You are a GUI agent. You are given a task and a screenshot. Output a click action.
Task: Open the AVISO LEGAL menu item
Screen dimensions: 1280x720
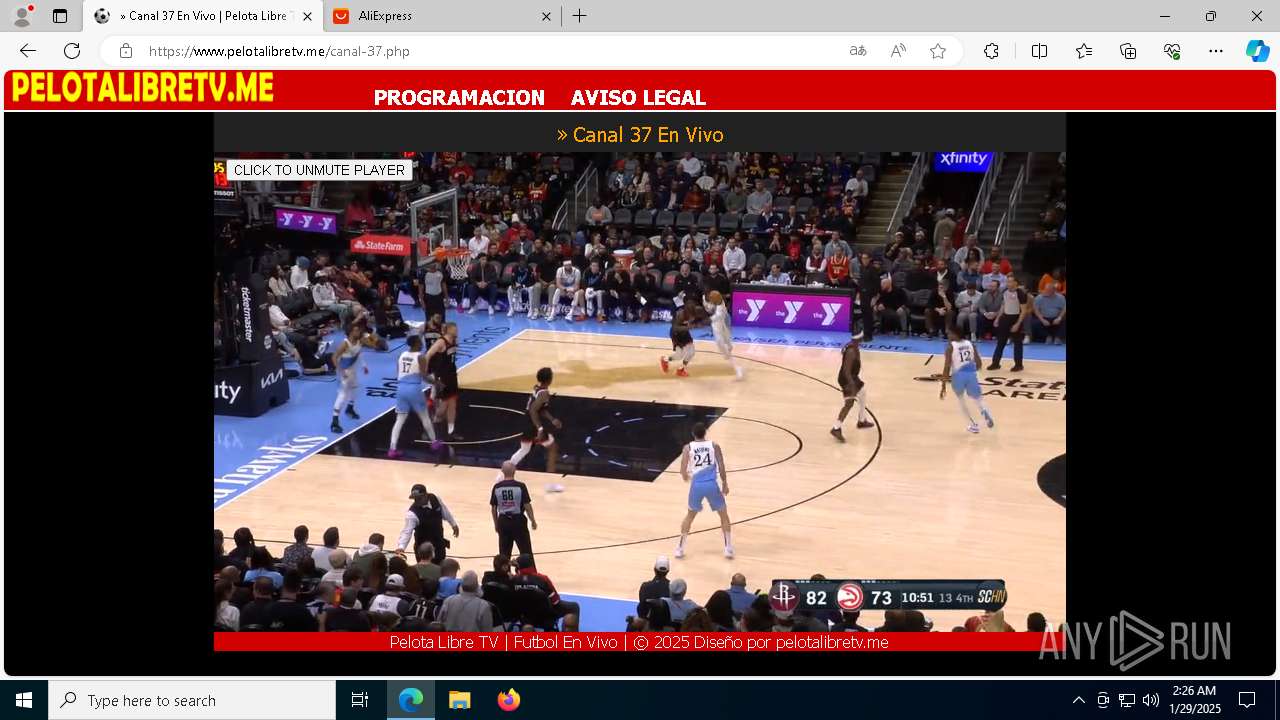pos(638,98)
